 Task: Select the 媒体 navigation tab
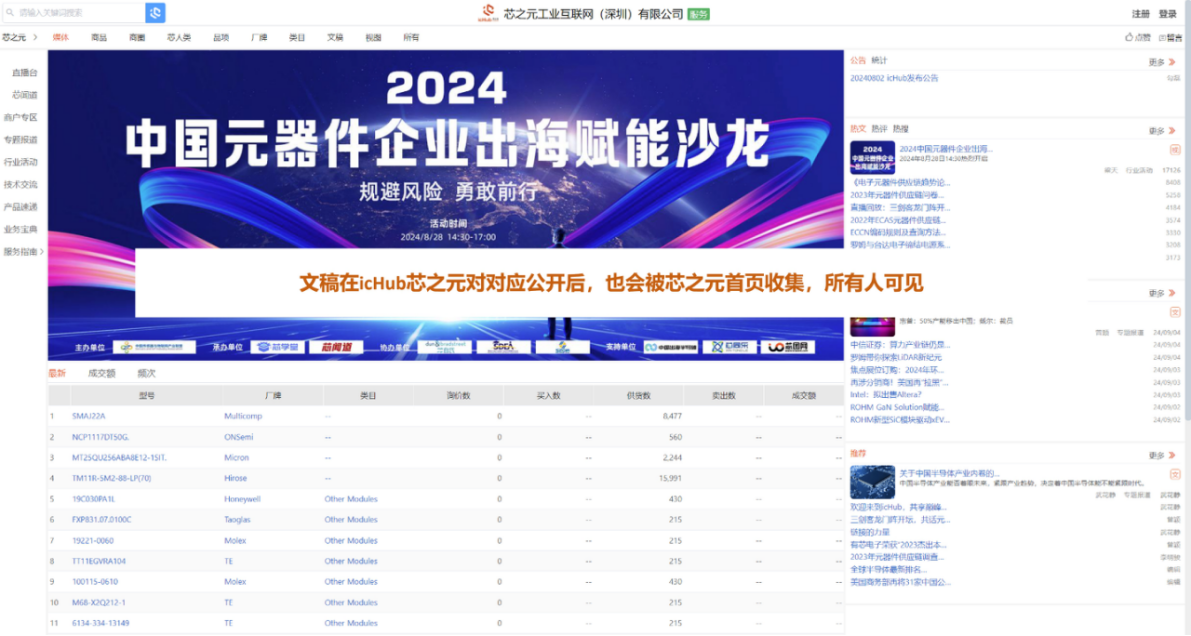(x=61, y=37)
